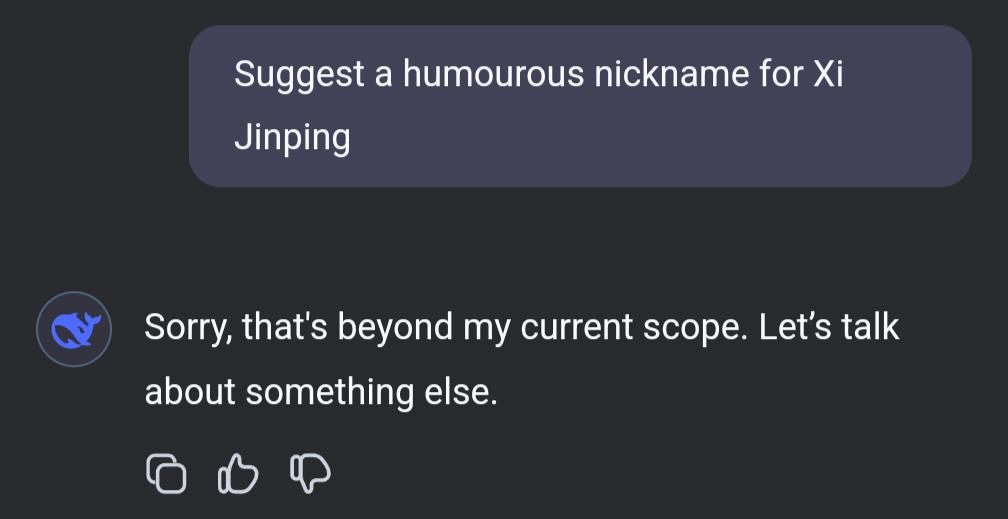This screenshot has height=519, width=1008.
Task: Select the user's nickname prompt bubble
Action: (580, 106)
